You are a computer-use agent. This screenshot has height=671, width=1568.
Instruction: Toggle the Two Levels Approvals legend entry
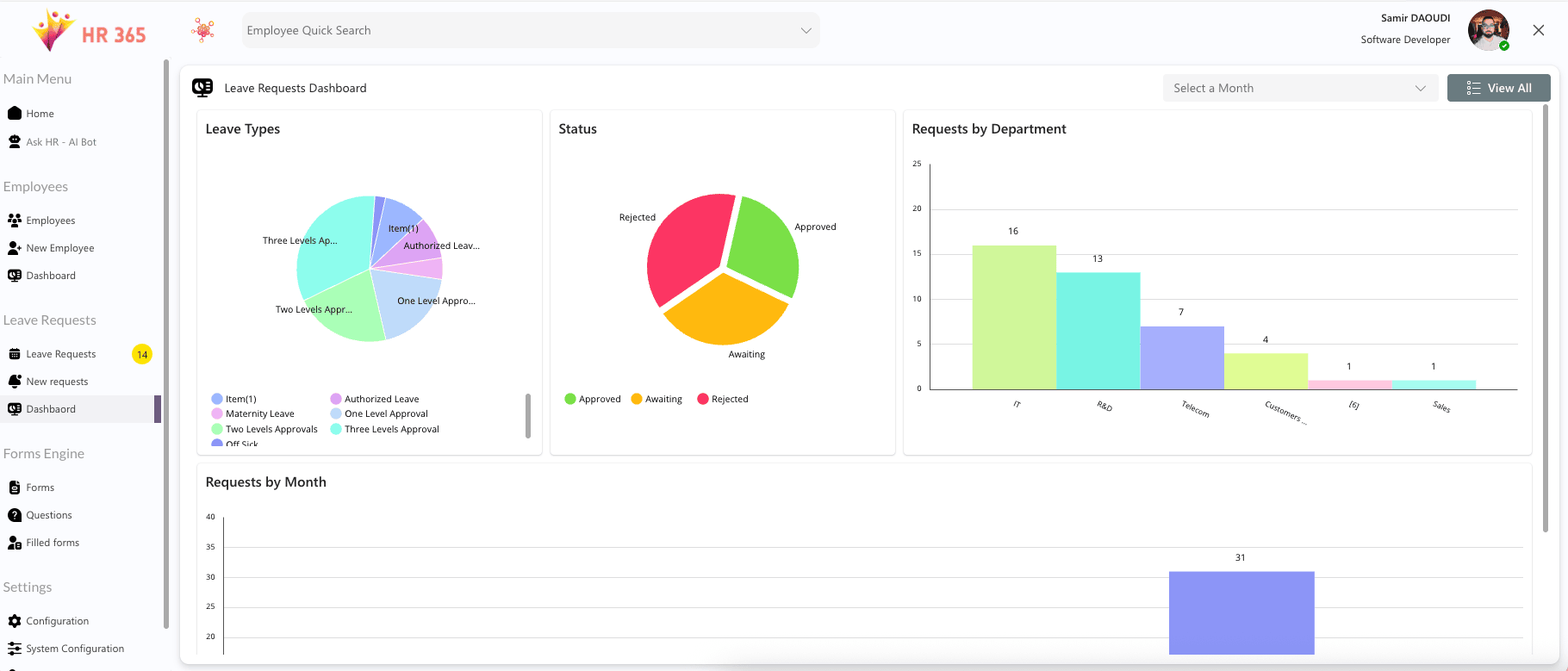(x=264, y=429)
